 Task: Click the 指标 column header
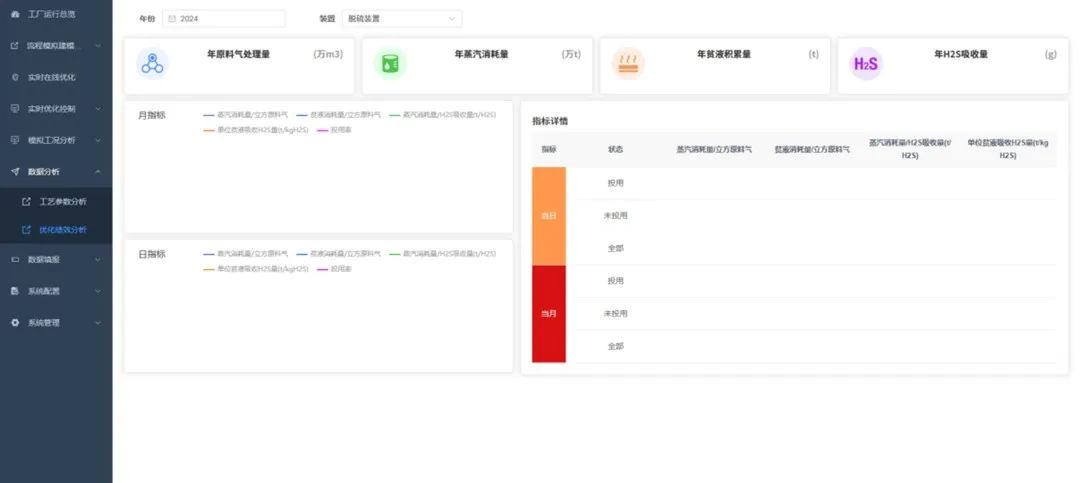pyautogui.click(x=549, y=149)
